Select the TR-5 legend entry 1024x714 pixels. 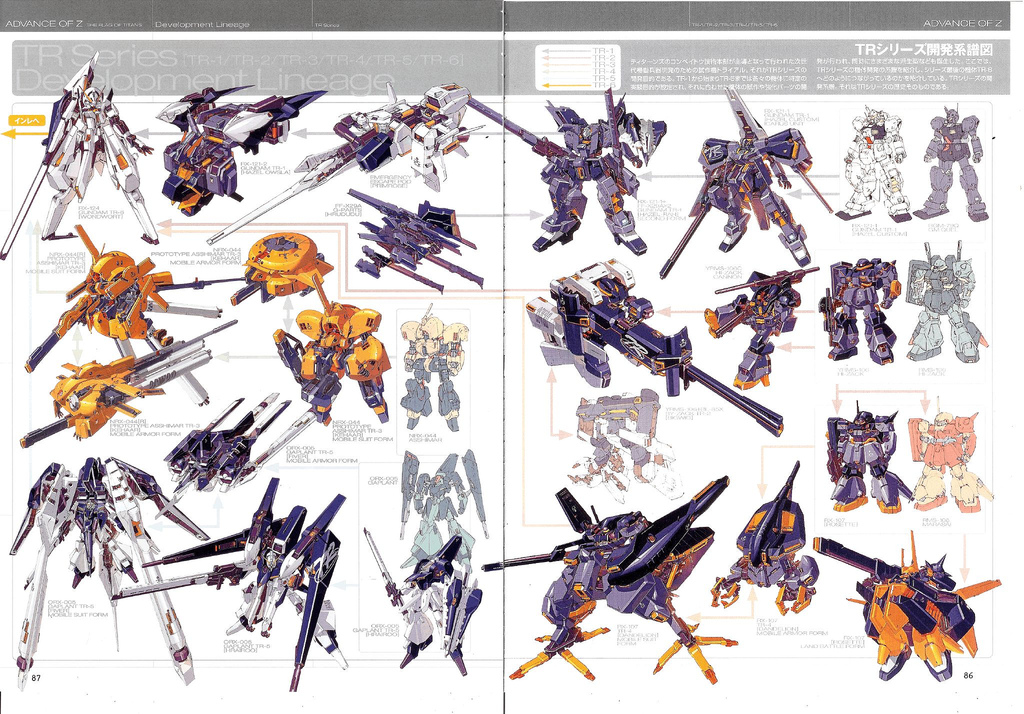tap(577, 78)
